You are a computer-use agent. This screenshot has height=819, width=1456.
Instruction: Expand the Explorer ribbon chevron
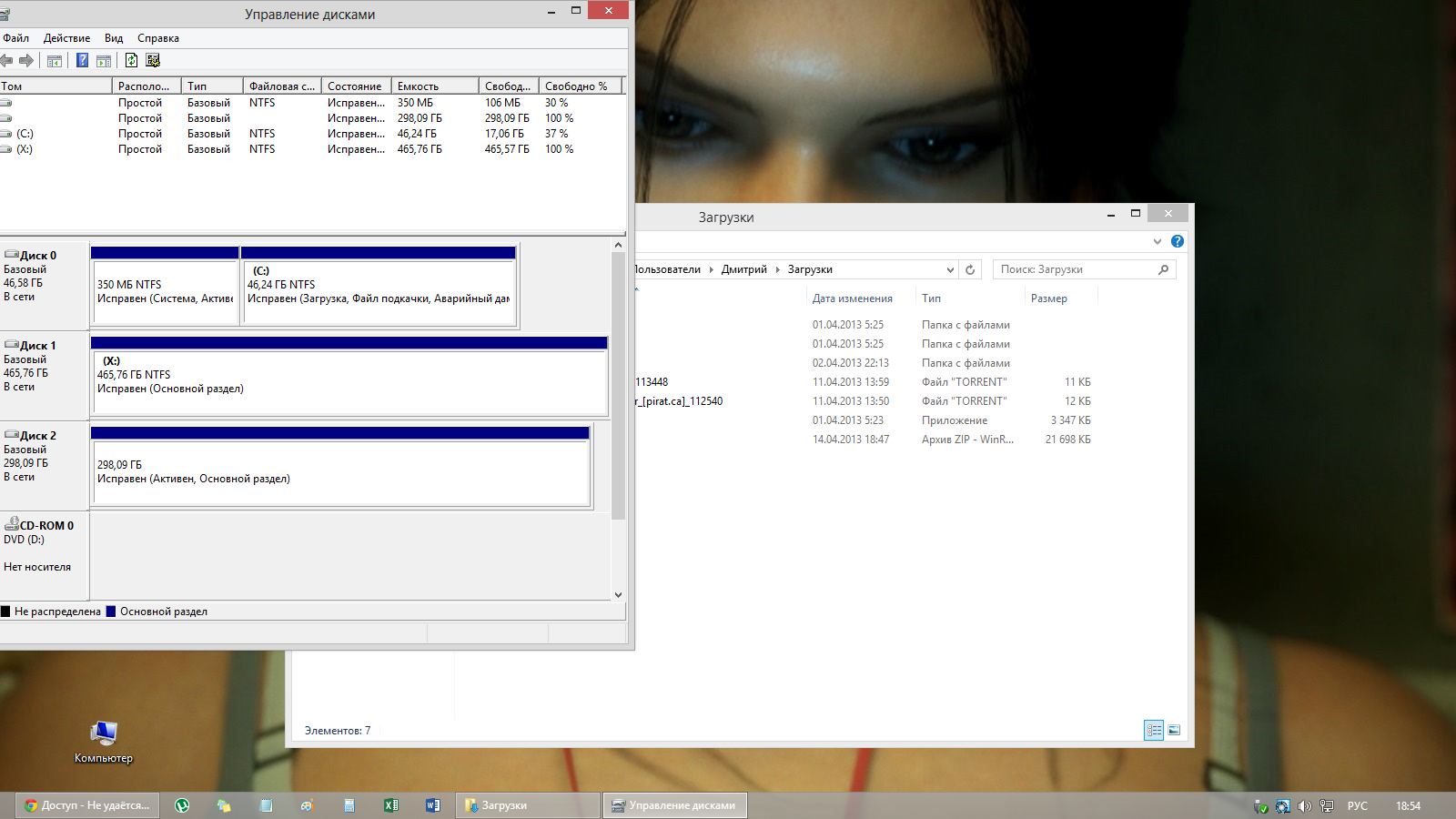(x=1158, y=241)
